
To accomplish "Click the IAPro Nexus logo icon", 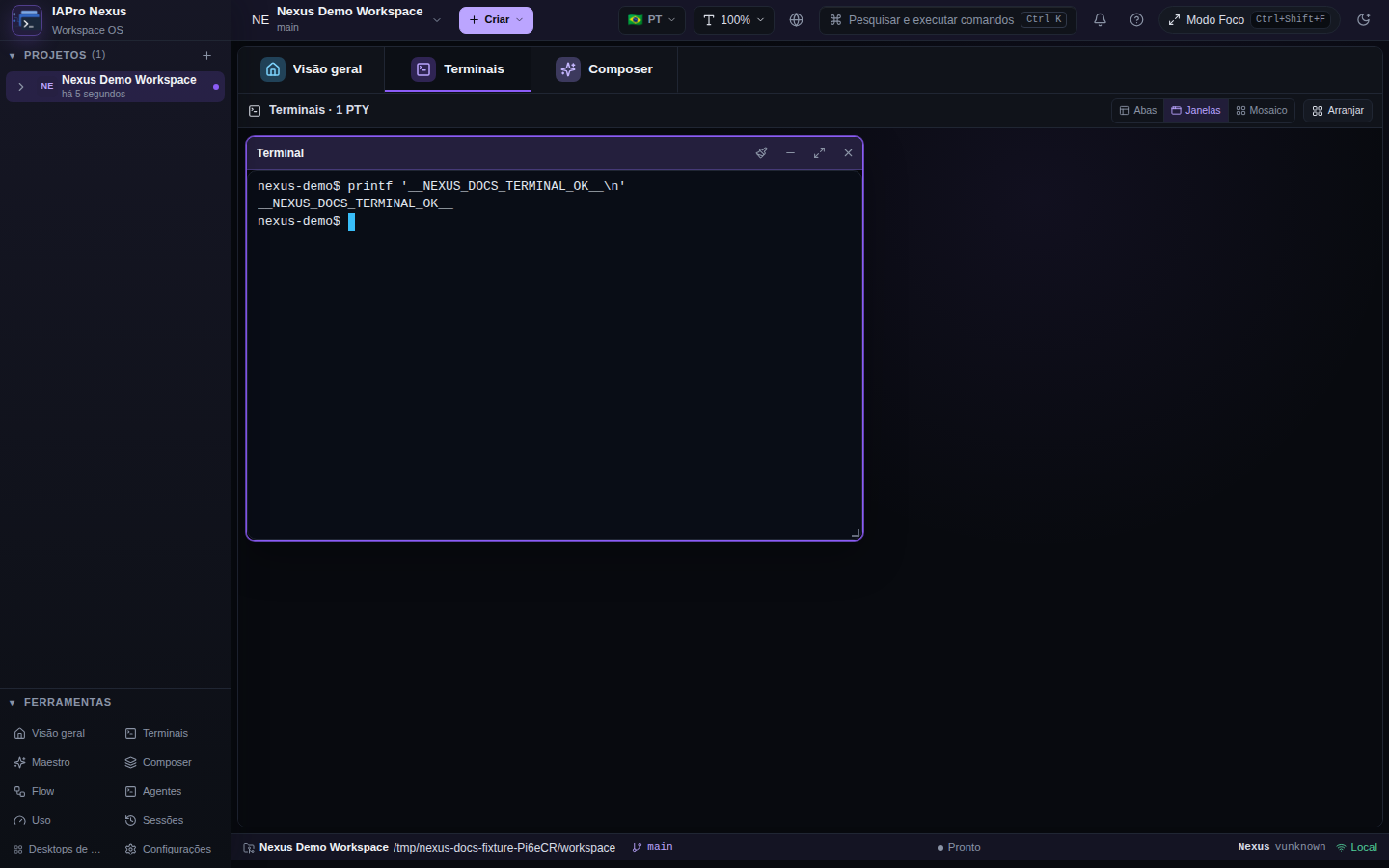I will tap(26, 19).
